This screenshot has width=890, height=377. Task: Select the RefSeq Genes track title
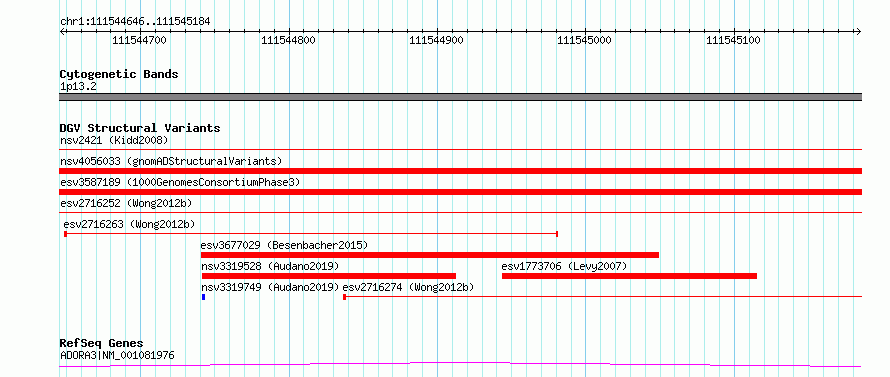tap(101, 344)
